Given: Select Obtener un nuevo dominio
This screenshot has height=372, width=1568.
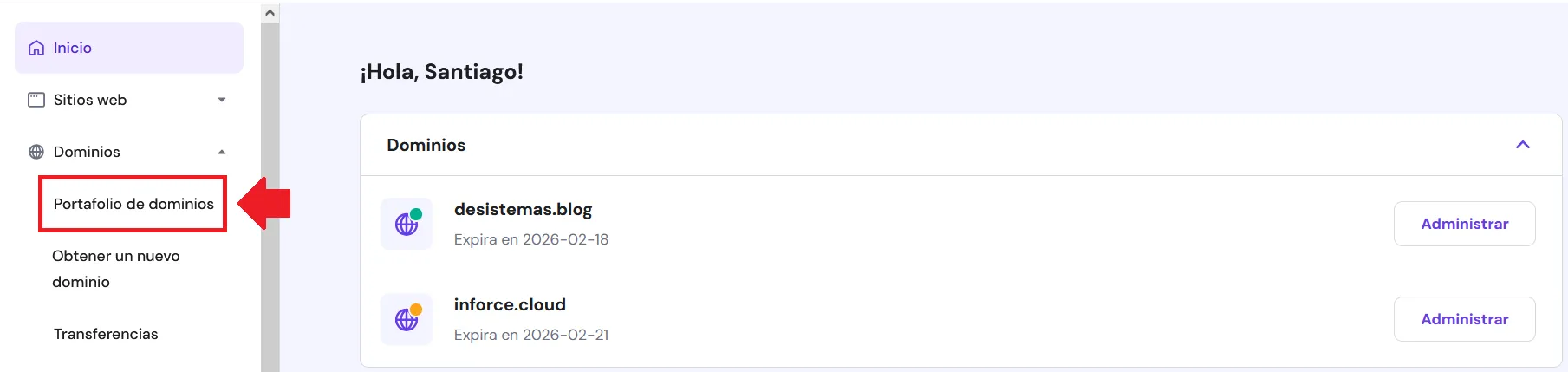Looking at the screenshot, I should coord(115,268).
